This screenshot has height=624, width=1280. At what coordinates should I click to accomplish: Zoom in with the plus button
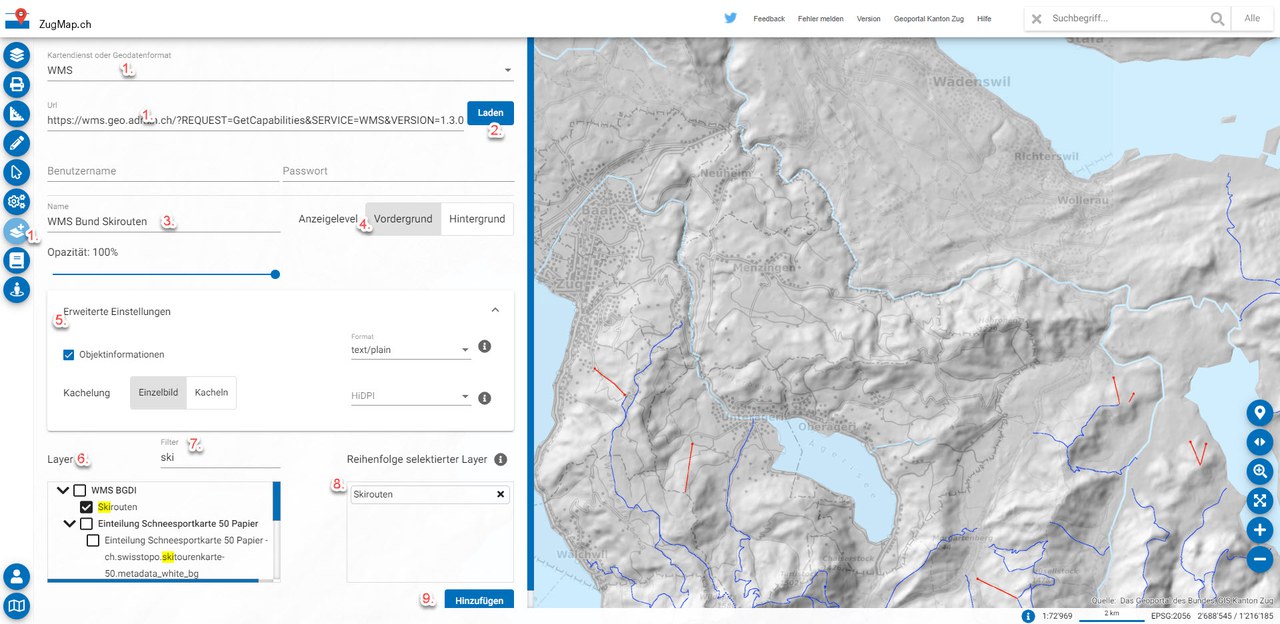click(x=1259, y=530)
